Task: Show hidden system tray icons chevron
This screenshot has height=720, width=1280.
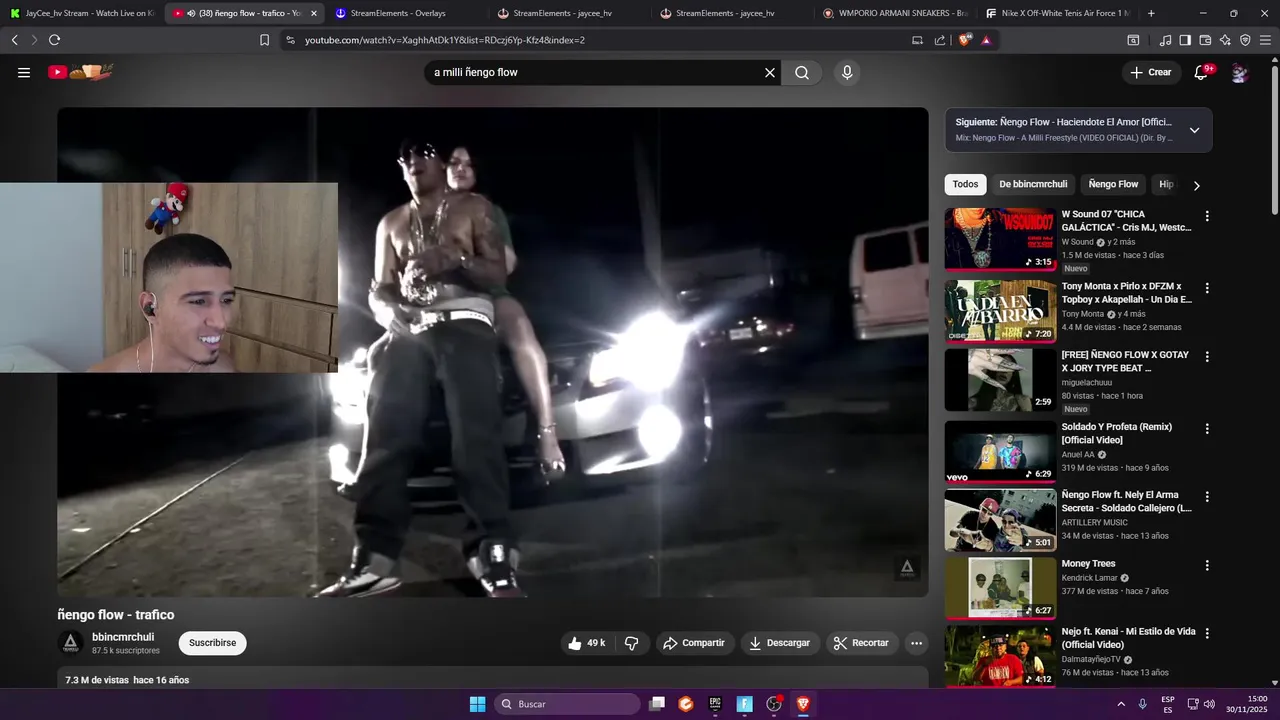Action: pyautogui.click(x=1121, y=704)
